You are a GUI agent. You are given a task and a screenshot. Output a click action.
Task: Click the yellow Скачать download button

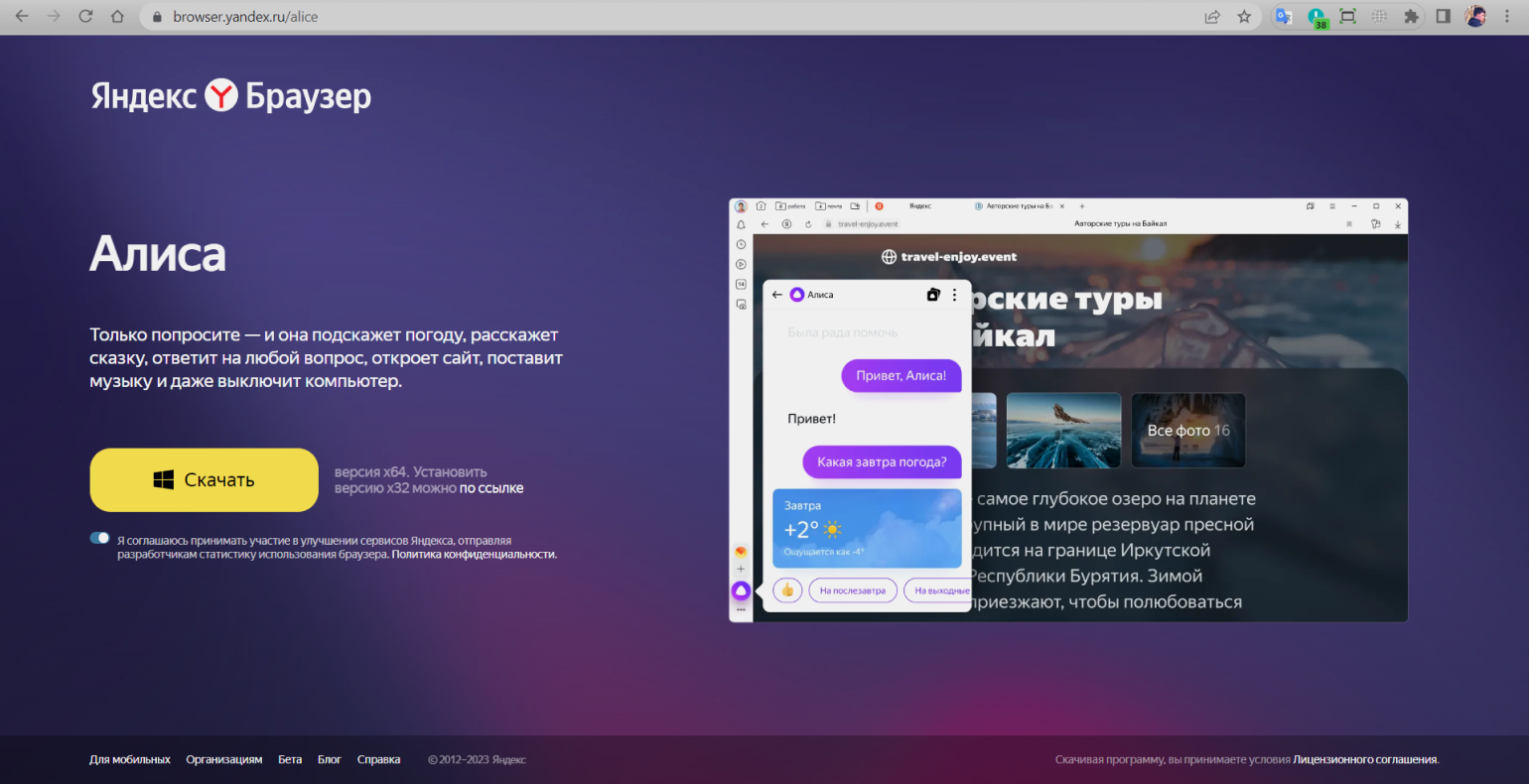click(x=204, y=479)
